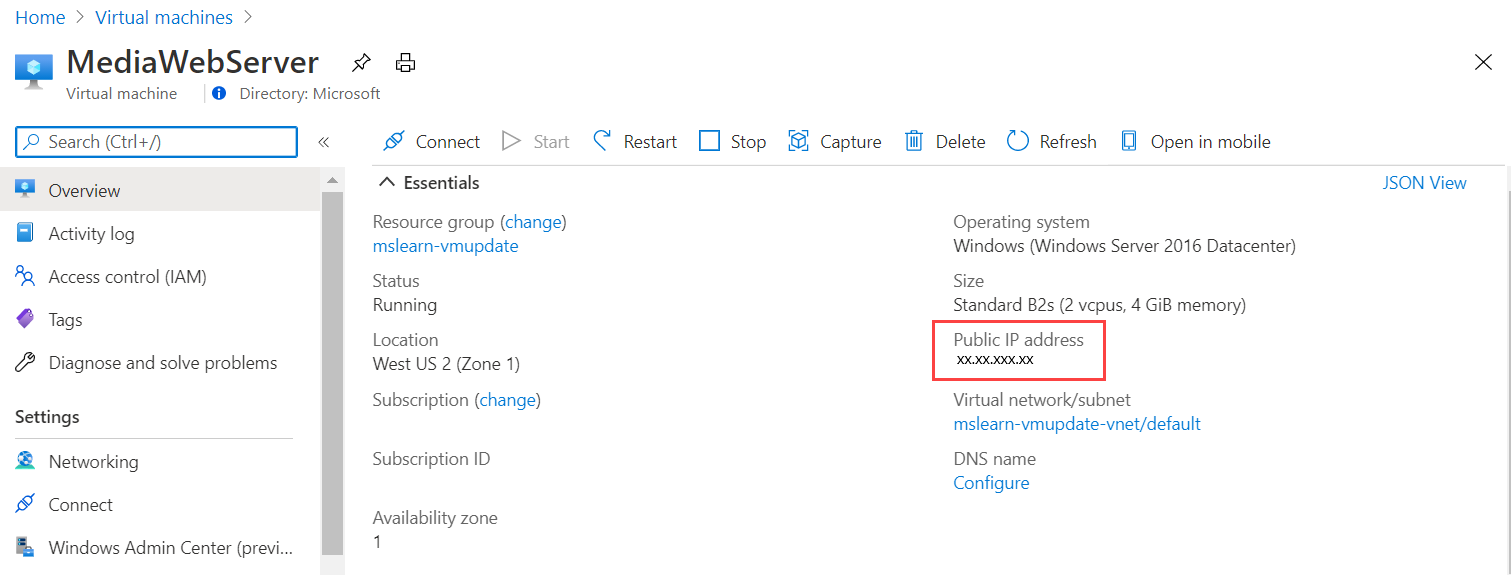
Task: Click the Refresh circular arrow icon
Action: click(x=1018, y=141)
